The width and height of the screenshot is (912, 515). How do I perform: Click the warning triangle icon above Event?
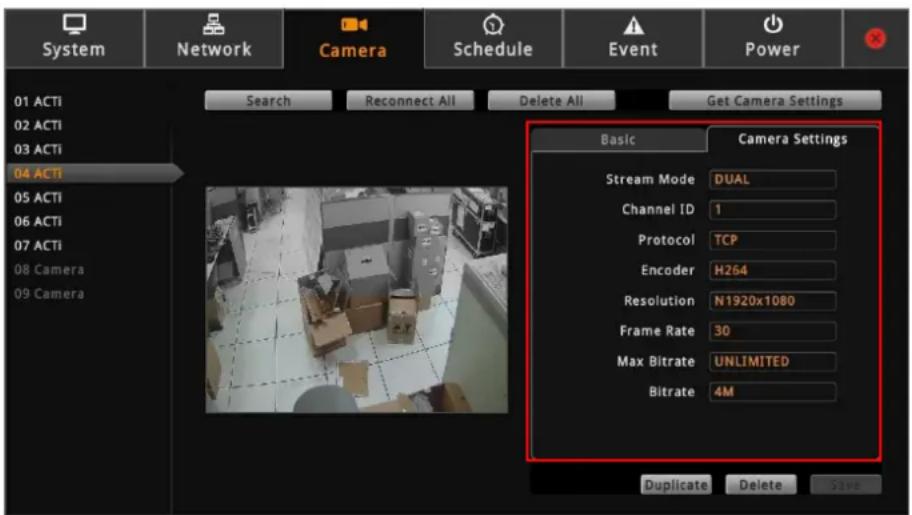(633, 26)
